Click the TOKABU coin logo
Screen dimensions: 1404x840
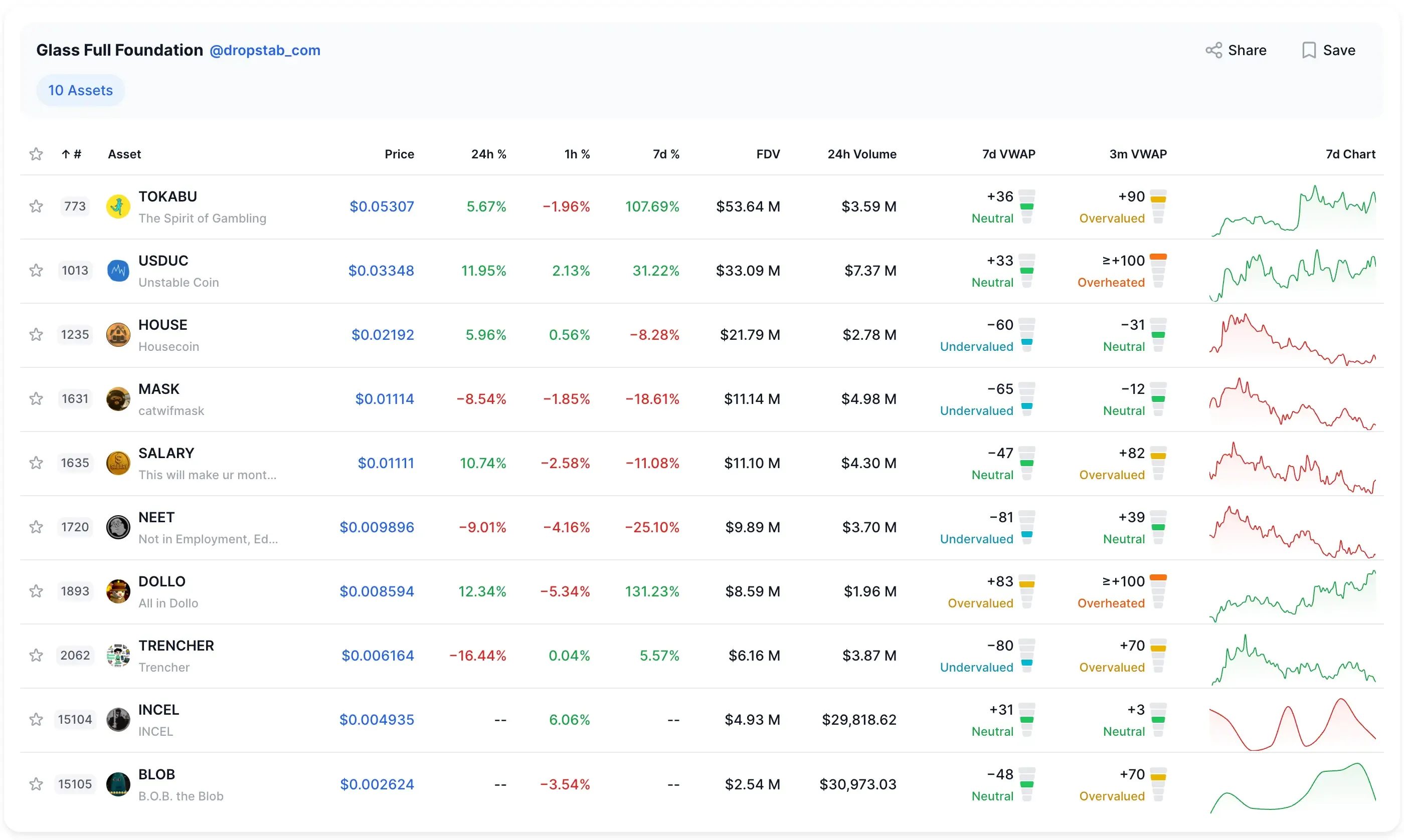pyautogui.click(x=118, y=206)
